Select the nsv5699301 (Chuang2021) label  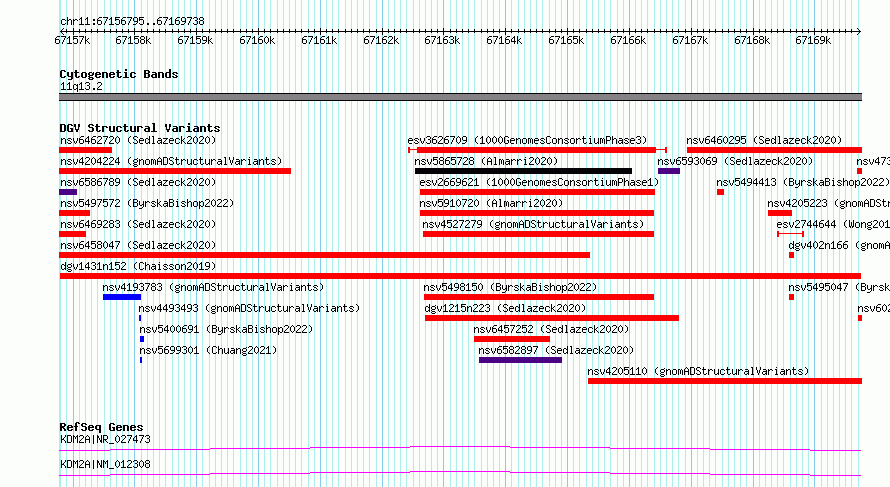208,350
